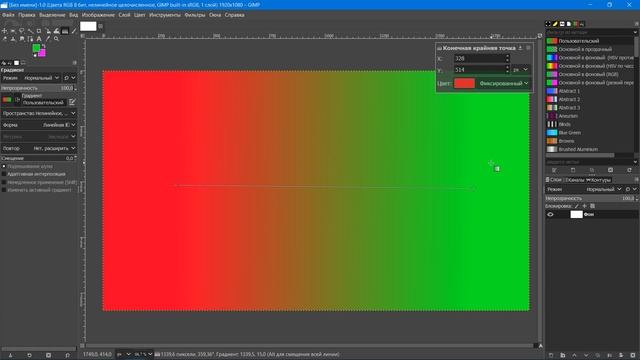Click the green foreground color swatch

pos(36,48)
